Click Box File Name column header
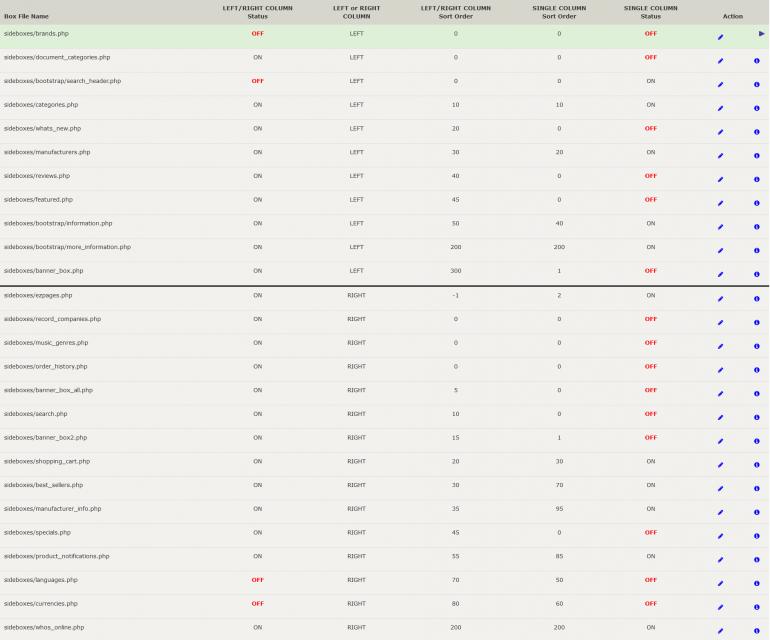770x640 pixels. click(27, 16)
